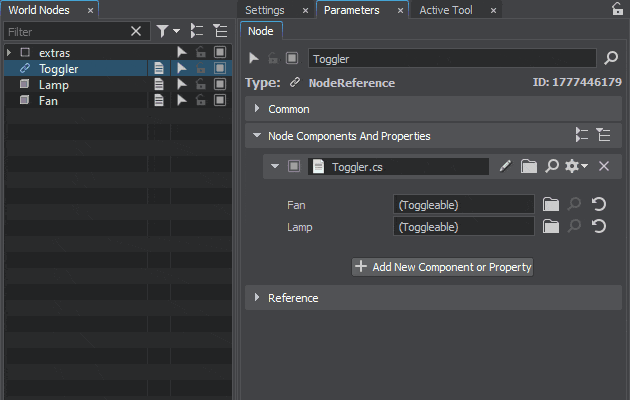Switch to the Active Tool tab
The width and height of the screenshot is (630, 400).
coord(448,10)
